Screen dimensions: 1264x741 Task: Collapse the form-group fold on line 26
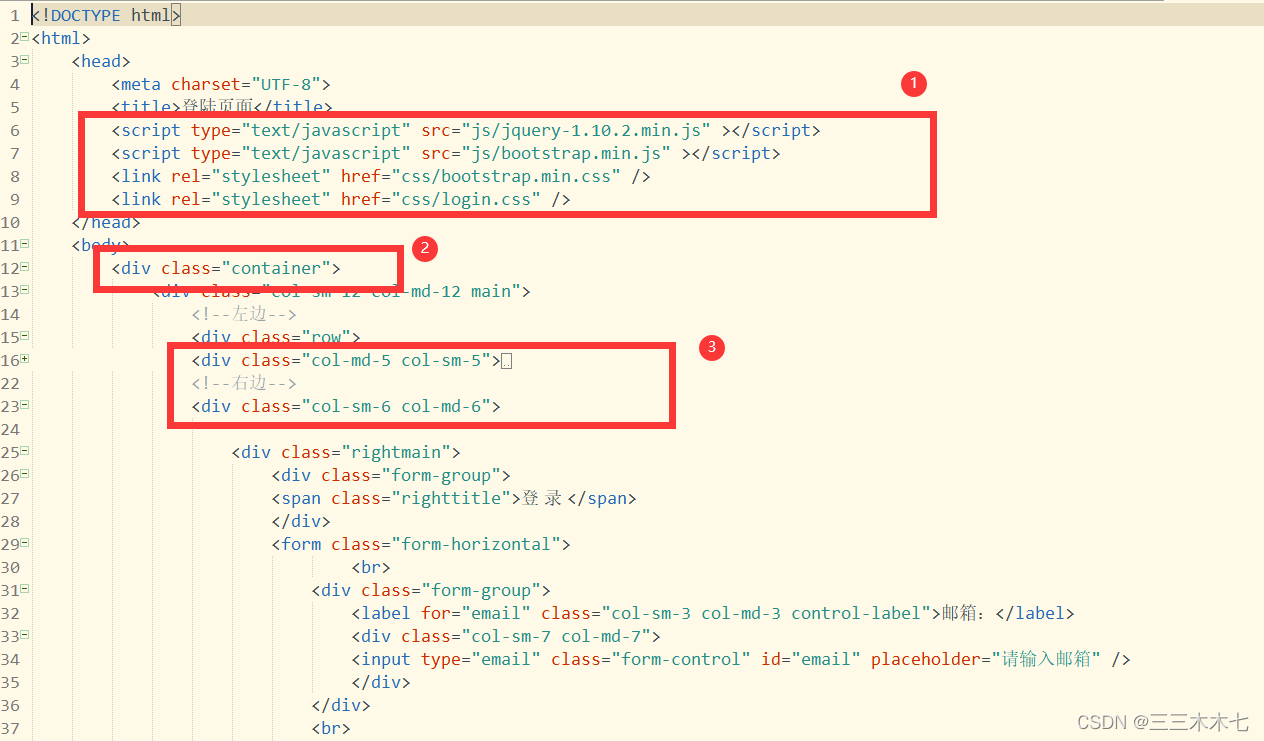coord(24,475)
